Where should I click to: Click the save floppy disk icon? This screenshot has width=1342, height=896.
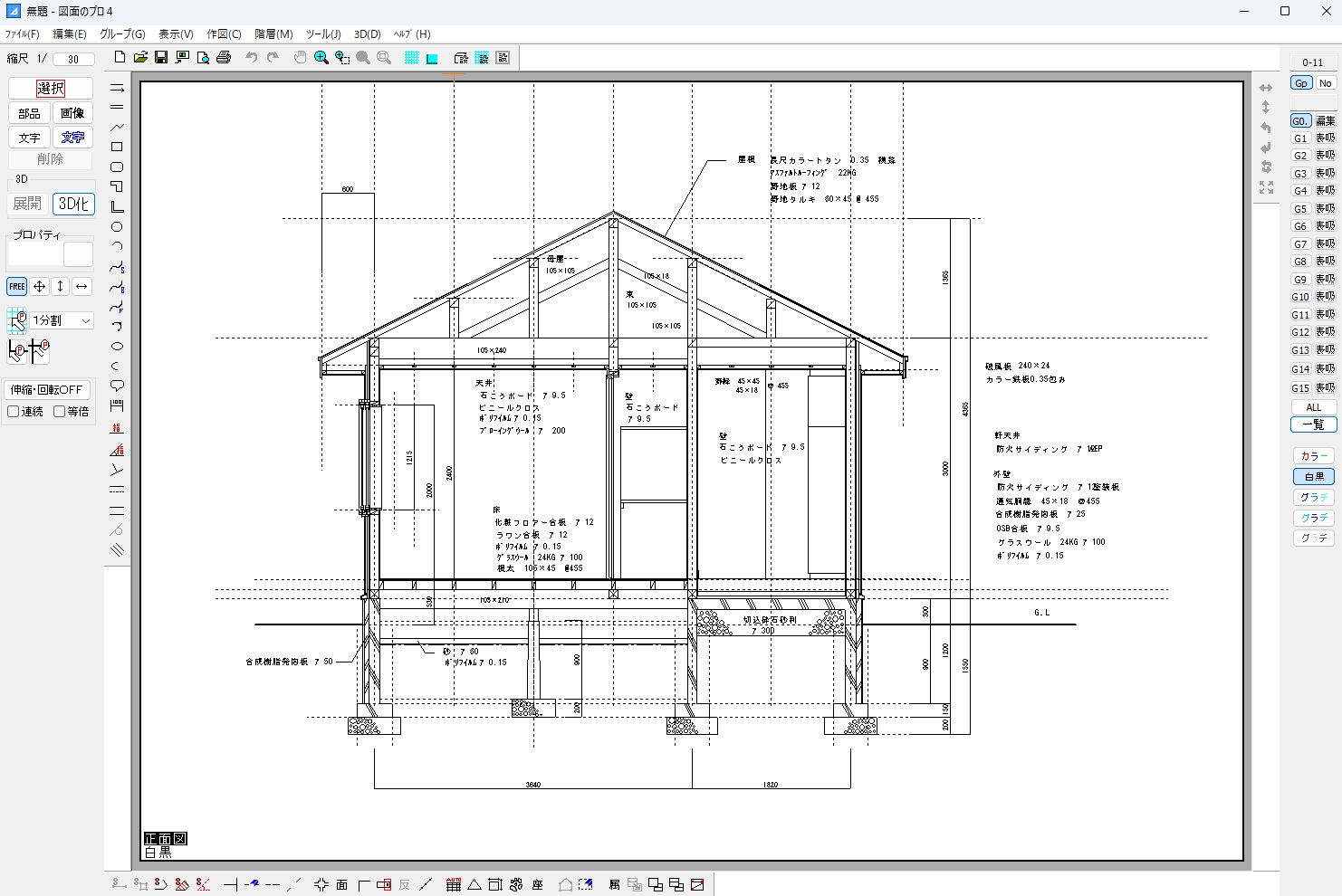click(161, 58)
